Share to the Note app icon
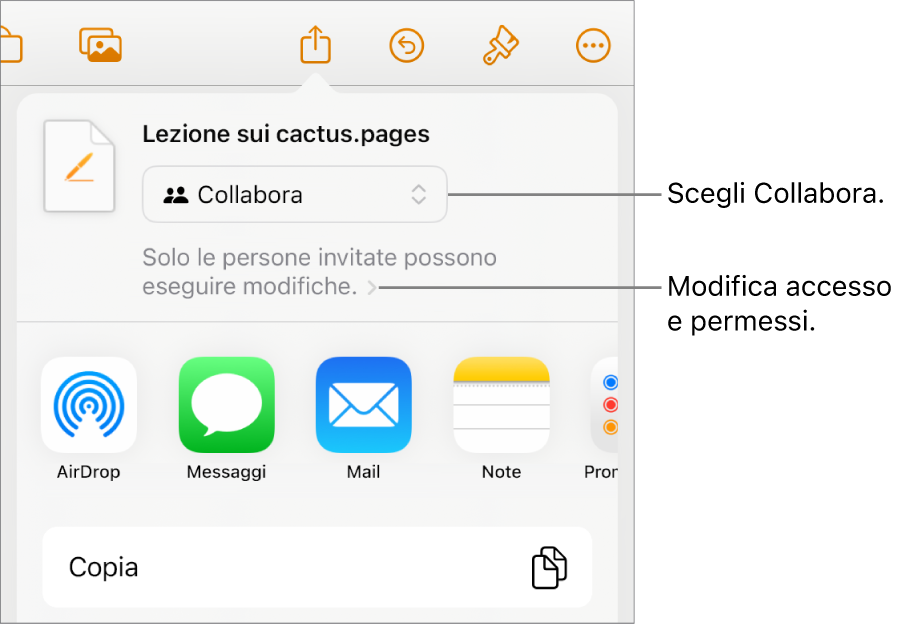 pos(501,404)
